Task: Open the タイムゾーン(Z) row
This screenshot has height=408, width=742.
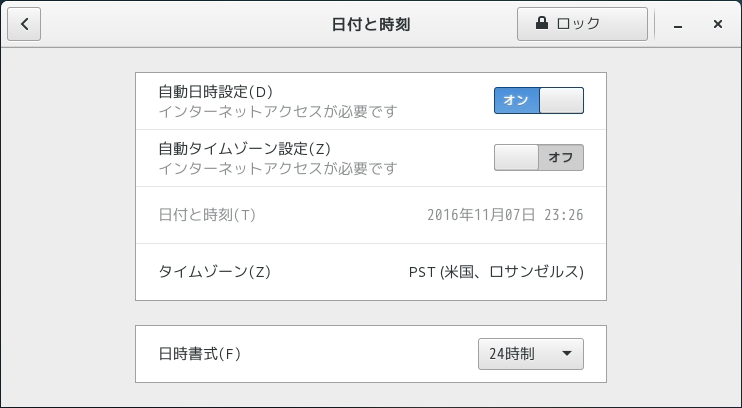Action: [370, 272]
